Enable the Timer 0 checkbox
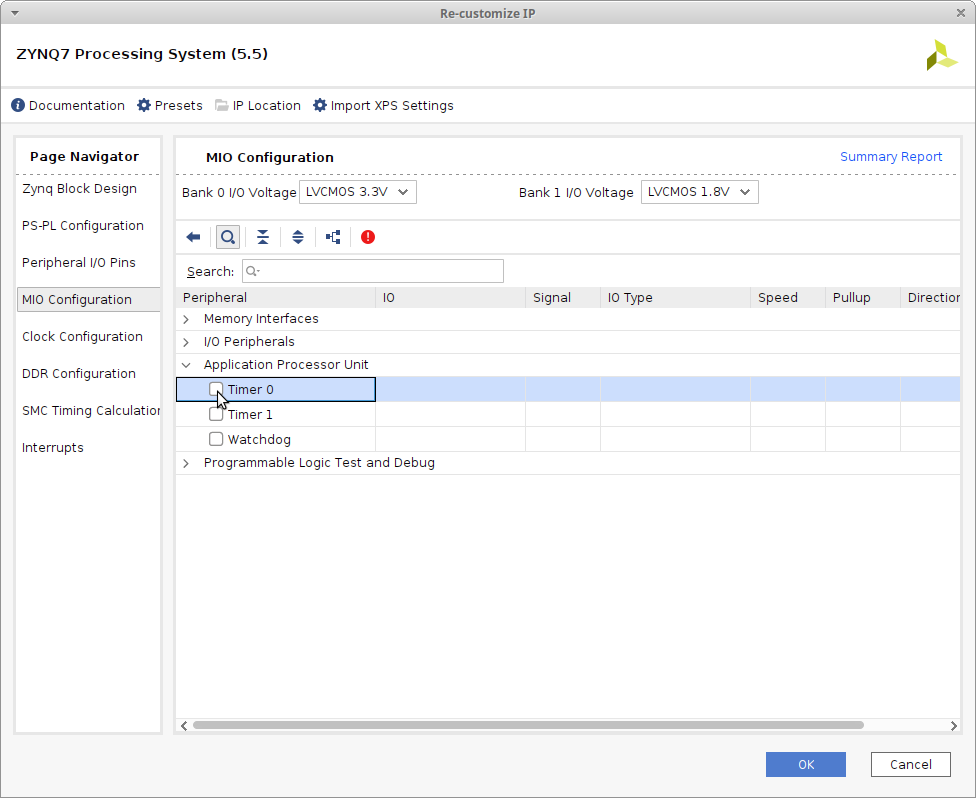Viewport: 976px width, 798px height. pyautogui.click(x=216, y=389)
